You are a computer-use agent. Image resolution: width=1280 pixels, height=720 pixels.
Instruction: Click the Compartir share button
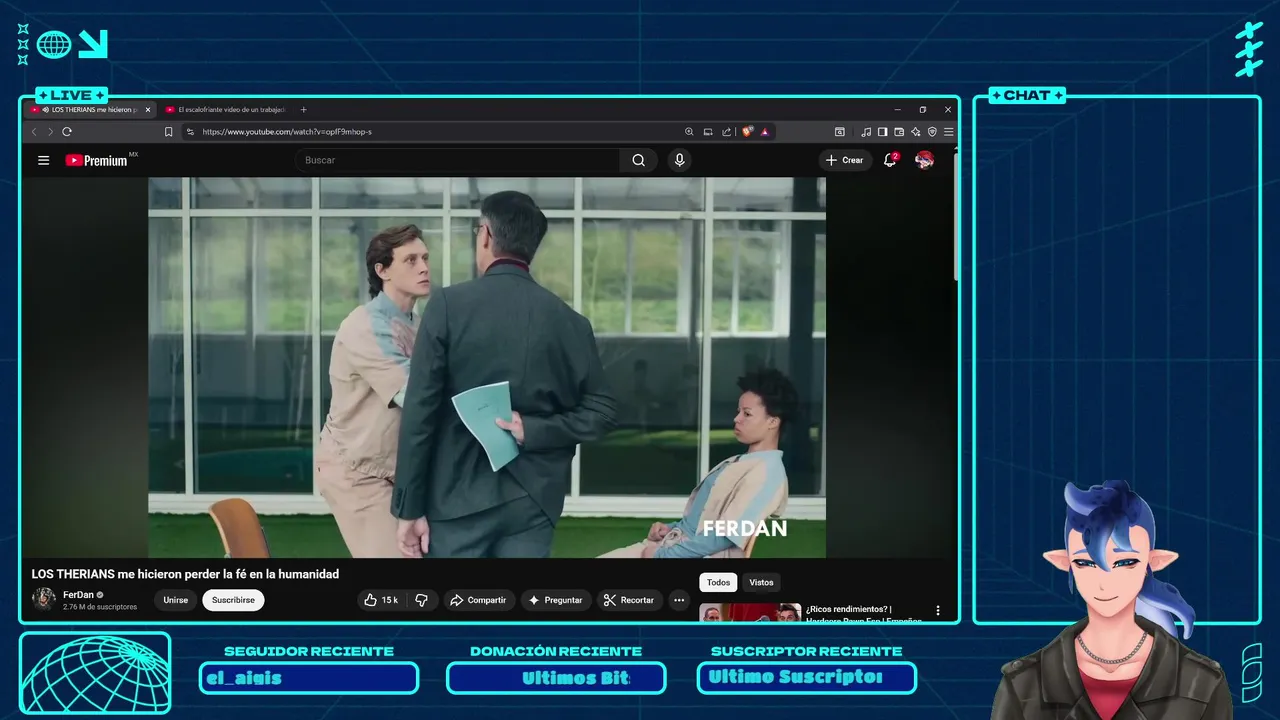pyautogui.click(x=478, y=600)
